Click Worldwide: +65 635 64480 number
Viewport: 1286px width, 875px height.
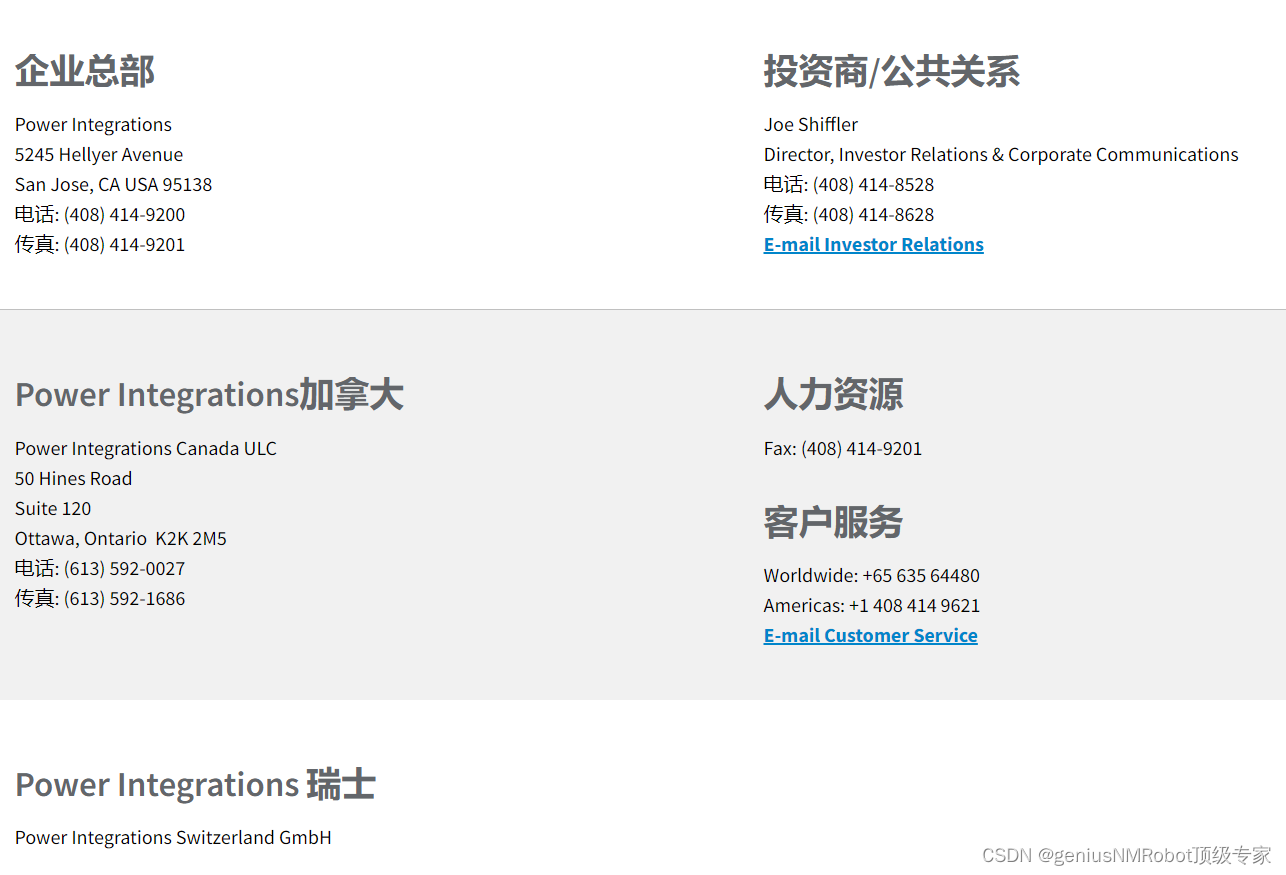[872, 576]
